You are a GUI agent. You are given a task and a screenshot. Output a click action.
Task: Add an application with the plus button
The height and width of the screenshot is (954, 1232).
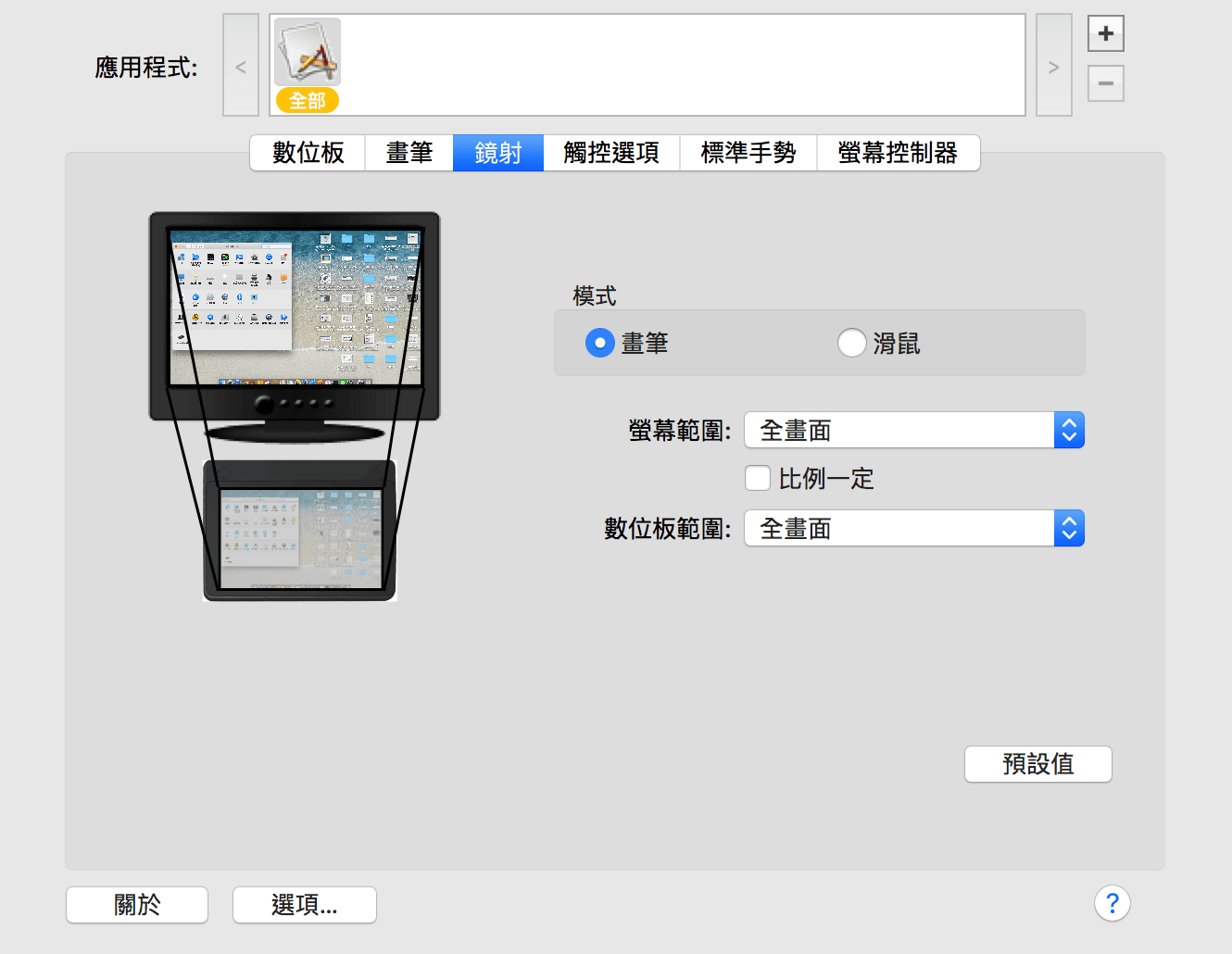1105,34
